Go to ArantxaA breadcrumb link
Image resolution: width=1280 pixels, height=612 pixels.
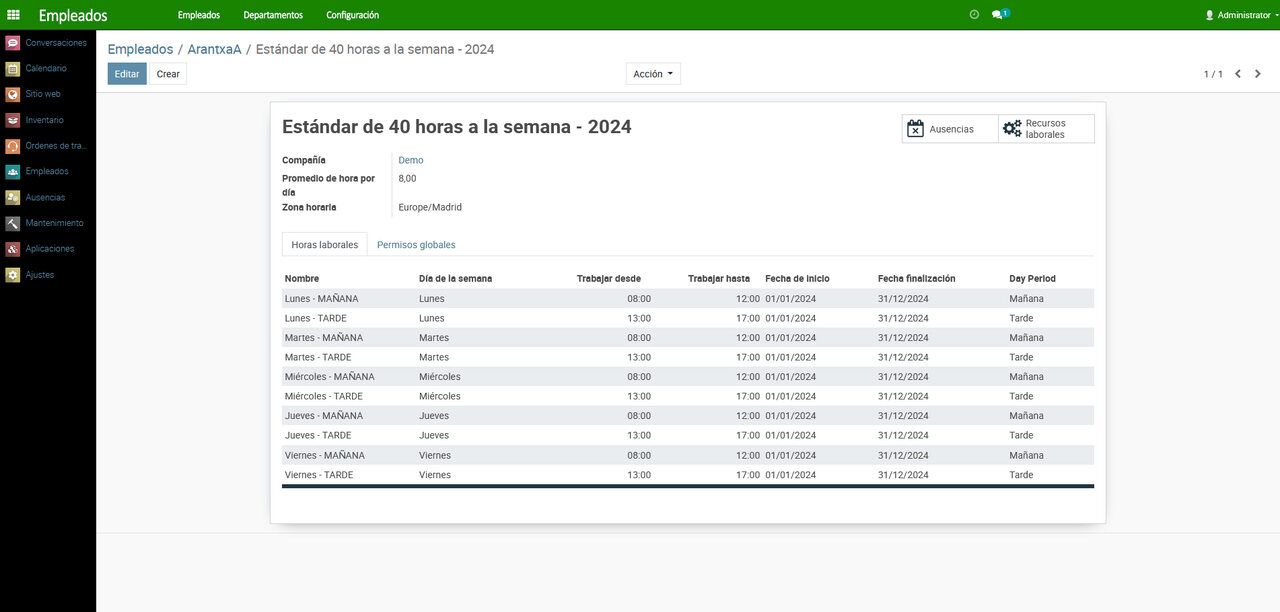tap(214, 49)
